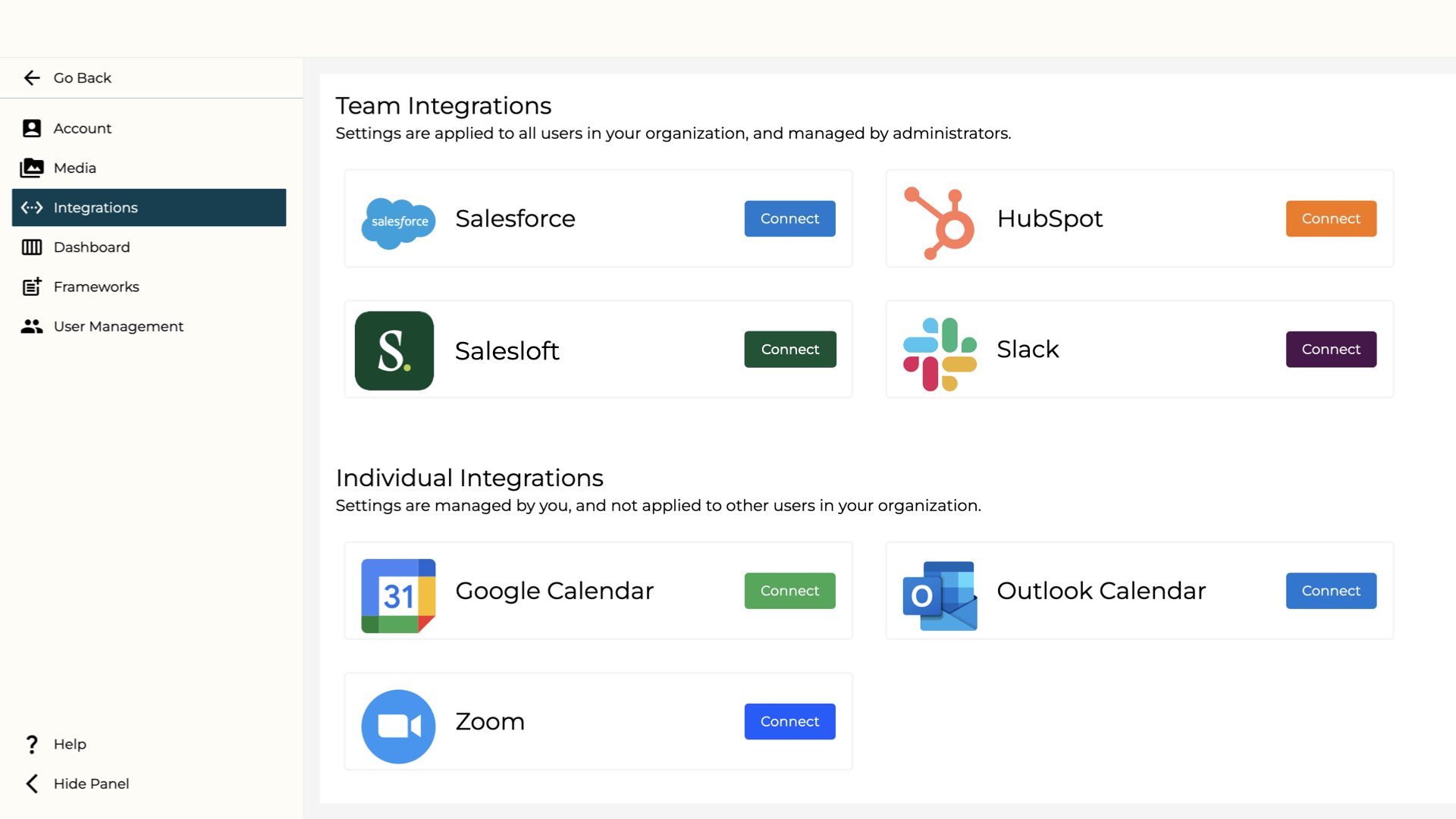1456x819 pixels.
Task: Click the Salesforce cloud logo
Action: 398,221
